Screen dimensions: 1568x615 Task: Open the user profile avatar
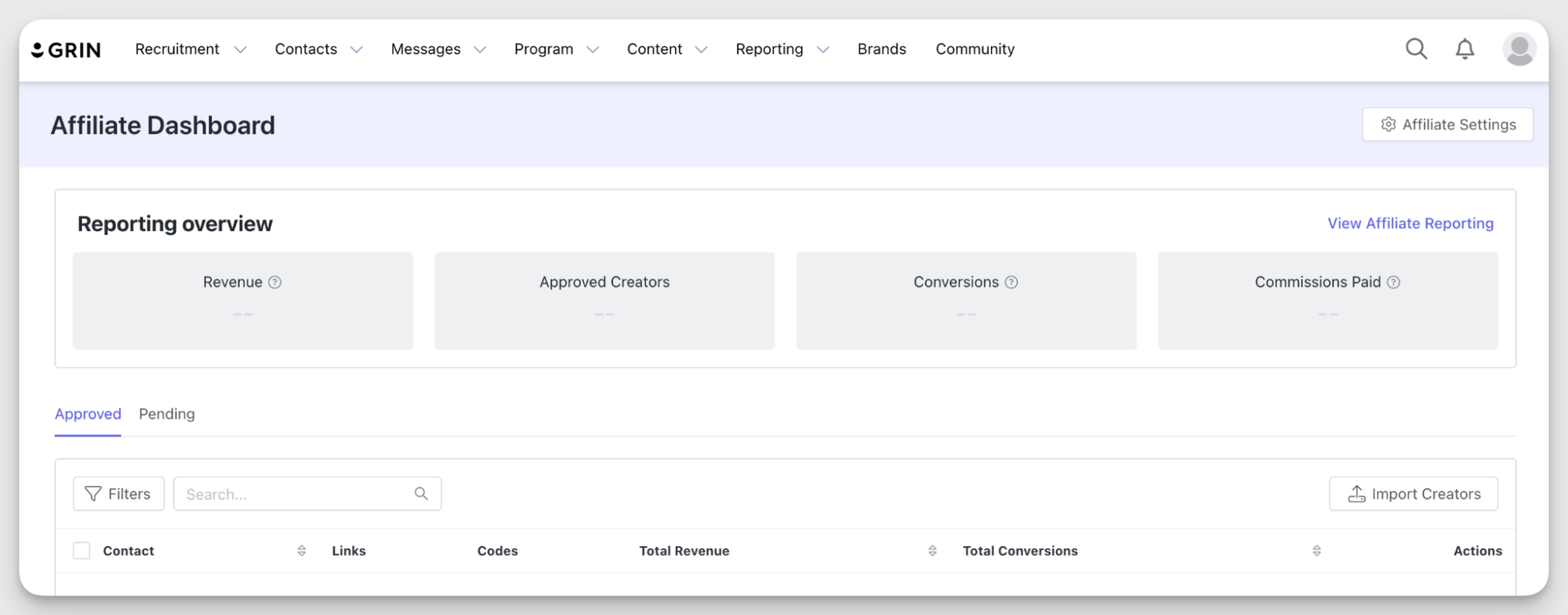(1519, 49)
